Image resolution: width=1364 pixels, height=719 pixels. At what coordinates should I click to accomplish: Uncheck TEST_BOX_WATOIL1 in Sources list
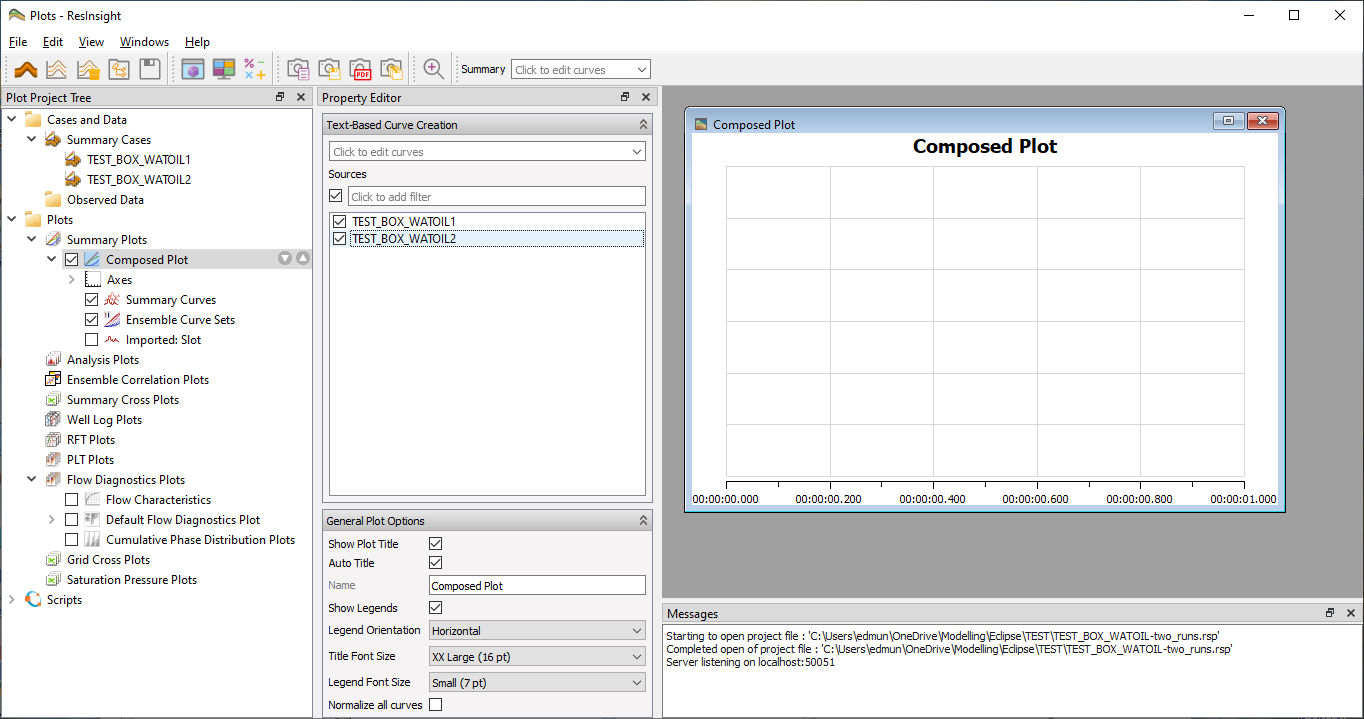(x=340, y=222)
